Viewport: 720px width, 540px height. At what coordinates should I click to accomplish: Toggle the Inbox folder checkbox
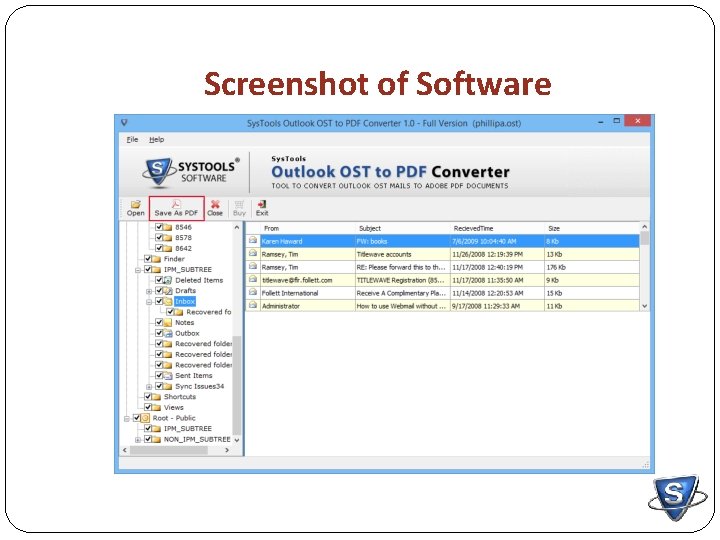pos(159,301)
